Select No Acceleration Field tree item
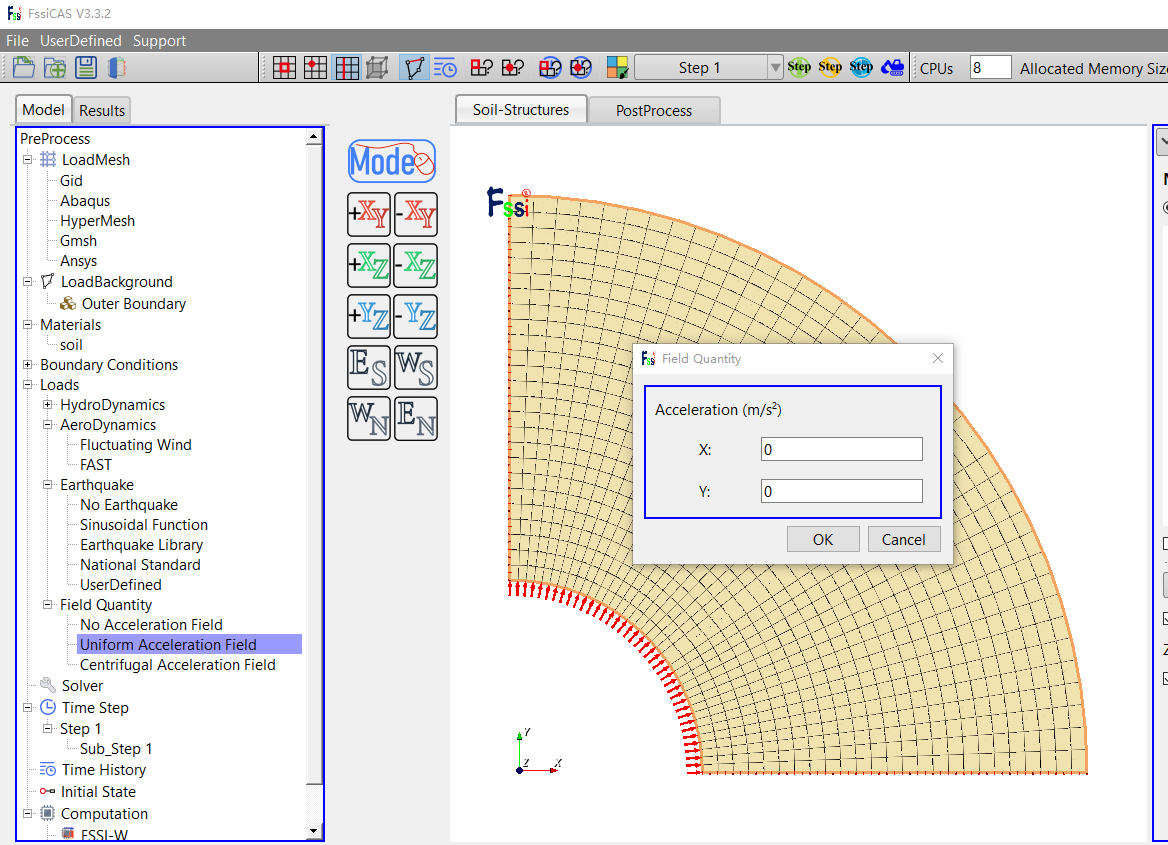1168x845 pixels. [151, 624]
